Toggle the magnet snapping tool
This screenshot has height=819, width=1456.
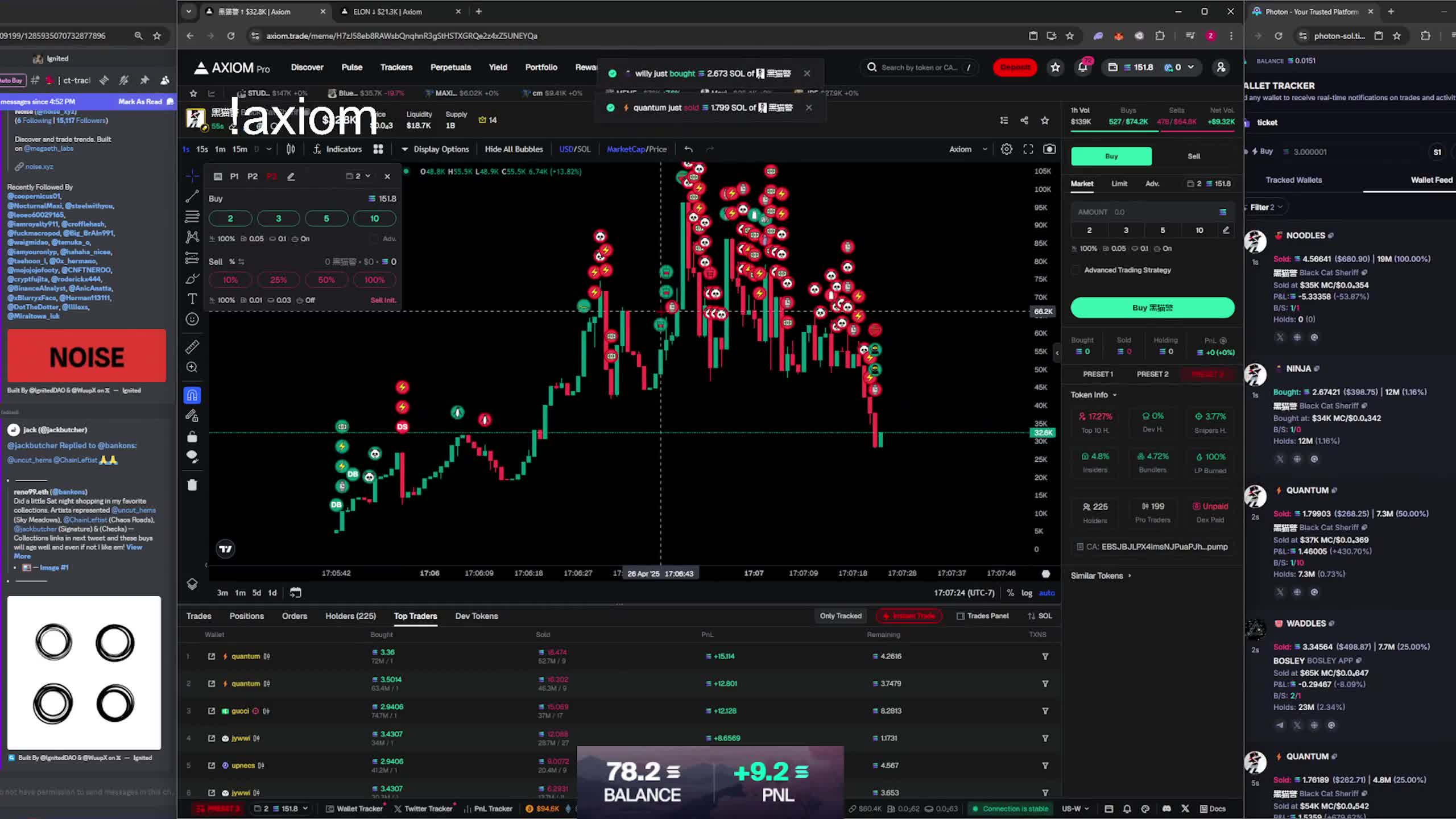[x=192, y=395]
